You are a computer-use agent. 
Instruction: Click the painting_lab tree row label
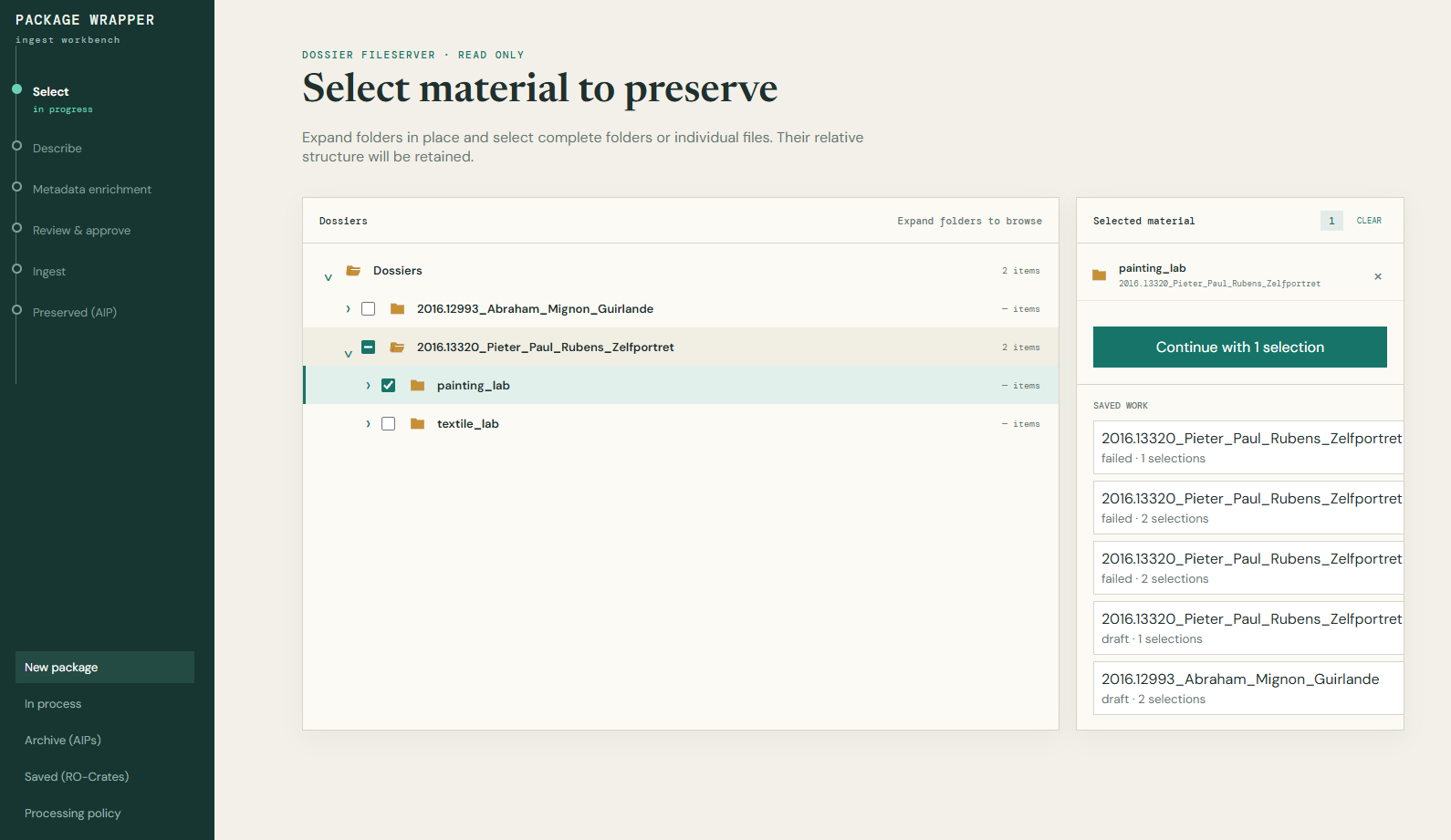[474, 386]
